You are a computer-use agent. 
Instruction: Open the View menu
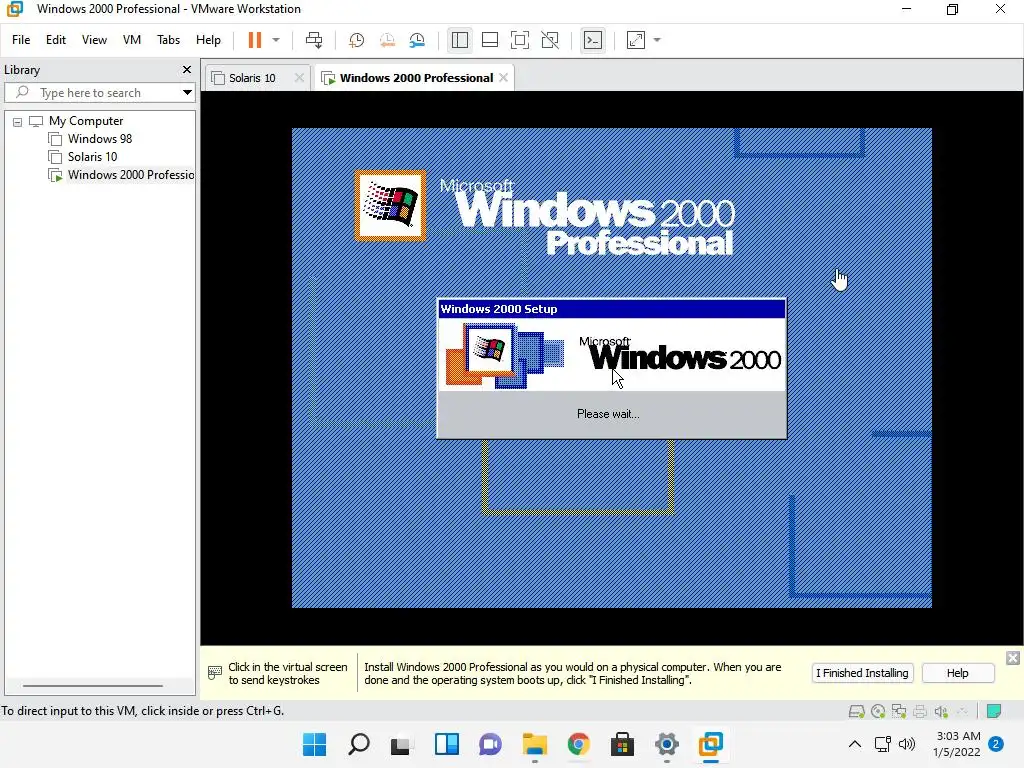tap(94, 40)
